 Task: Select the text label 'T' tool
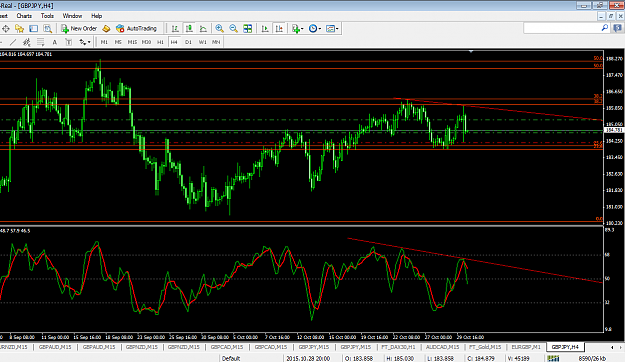[69, 42]
